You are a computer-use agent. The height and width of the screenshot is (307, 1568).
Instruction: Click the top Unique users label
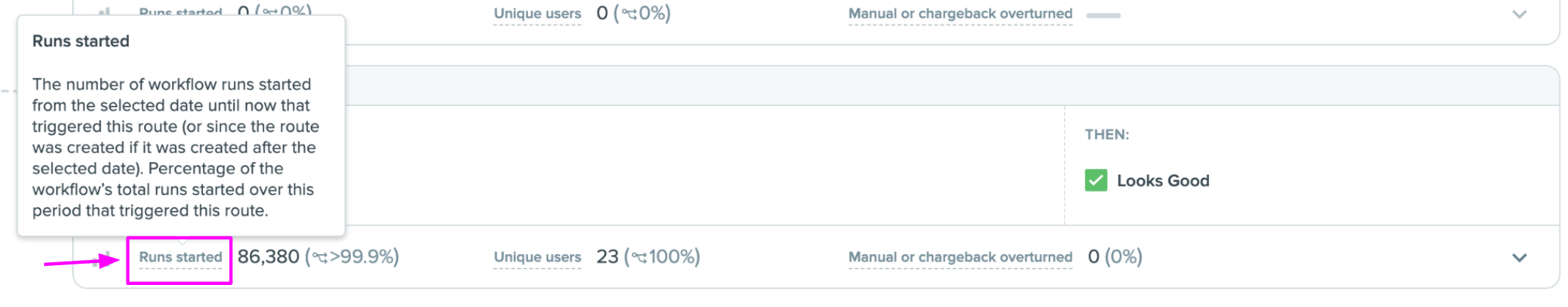tap(537, 14)
